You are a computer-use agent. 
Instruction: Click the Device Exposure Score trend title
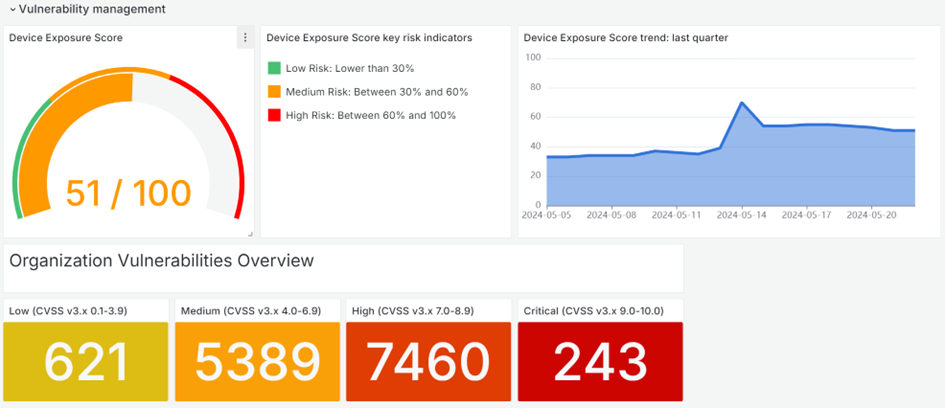(x=625, y=38)
